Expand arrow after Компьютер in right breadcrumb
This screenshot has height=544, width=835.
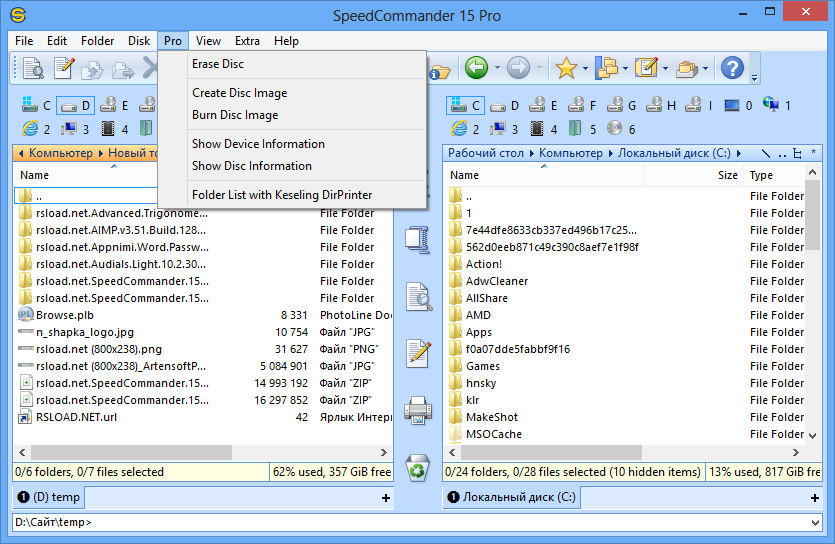point(610,153)
